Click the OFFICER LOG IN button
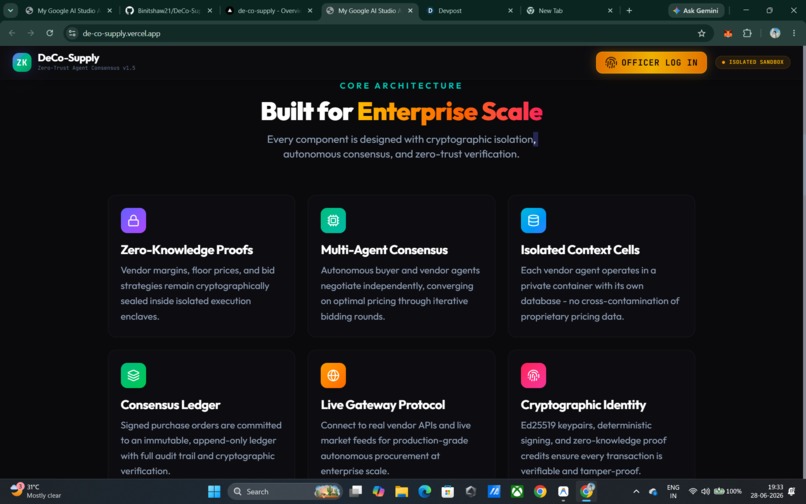The image size is (806, 504). tap(651, 62)
